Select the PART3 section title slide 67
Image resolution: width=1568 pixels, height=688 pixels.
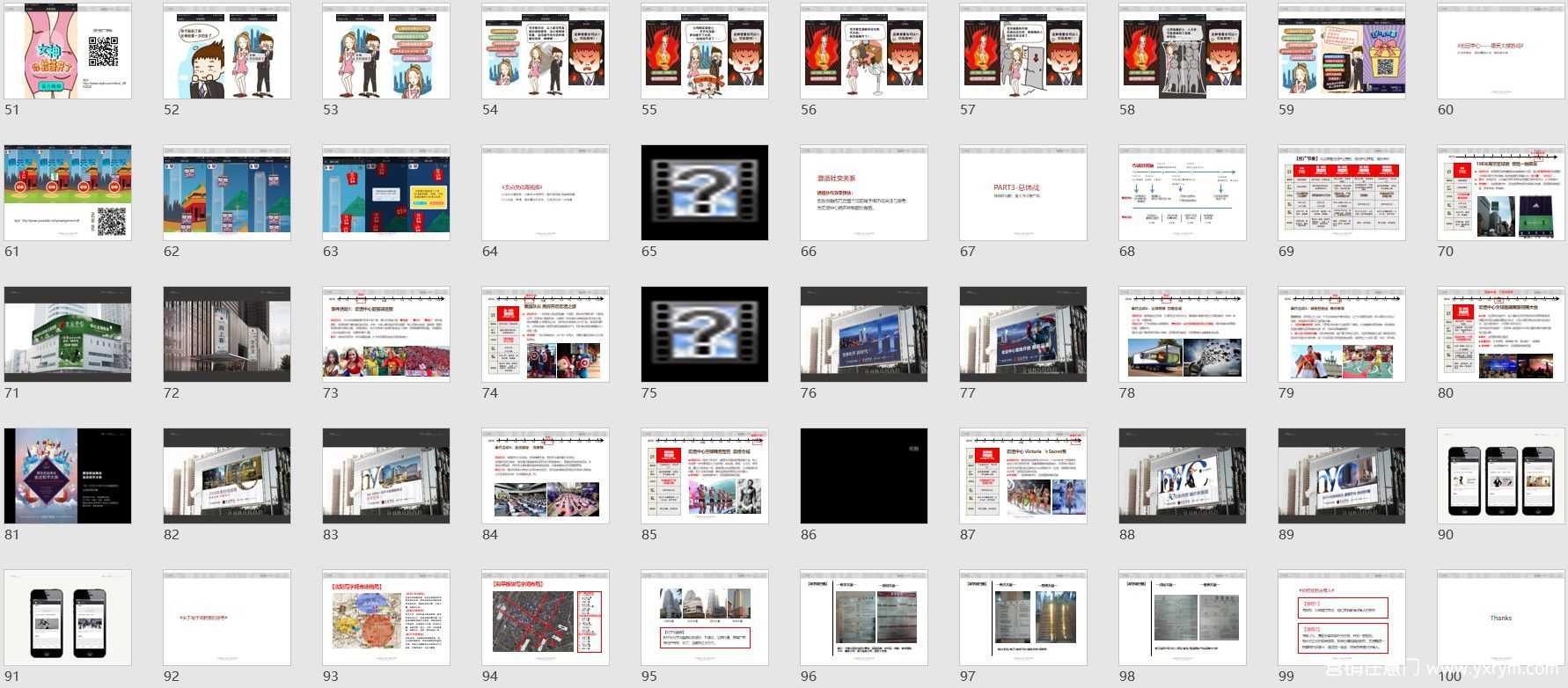pyautogui.click(x=1022, y=193)
